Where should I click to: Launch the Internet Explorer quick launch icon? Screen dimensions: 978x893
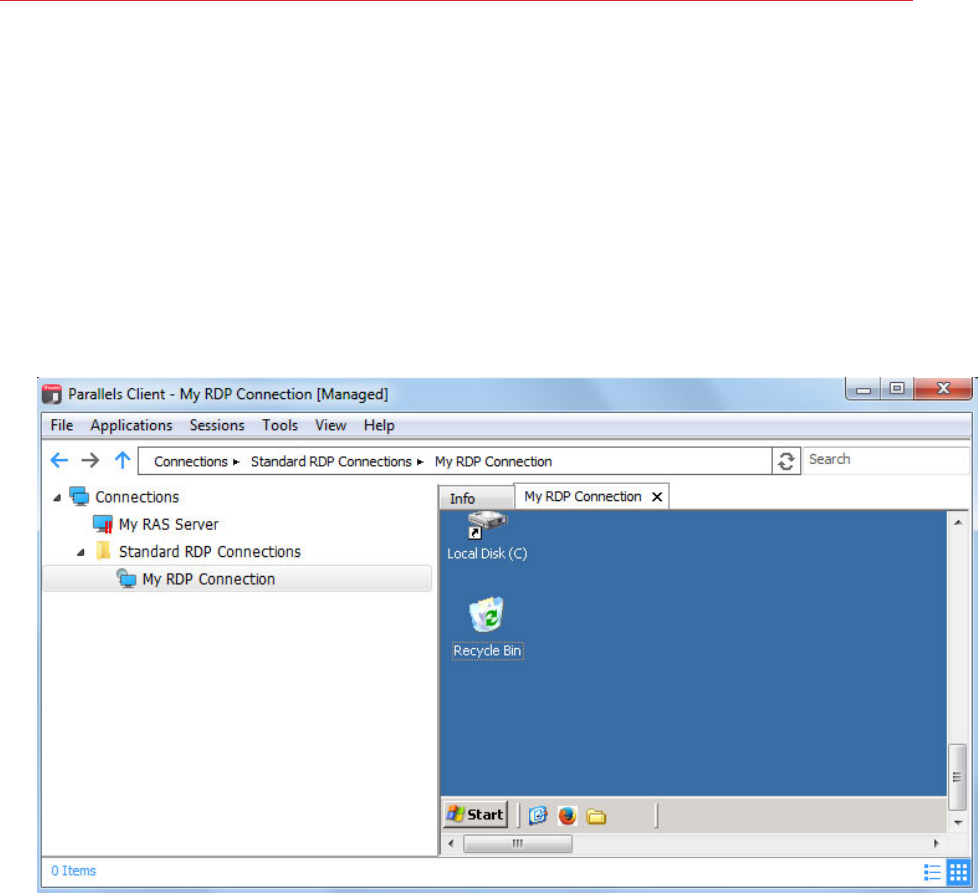[x=538, y=815]
